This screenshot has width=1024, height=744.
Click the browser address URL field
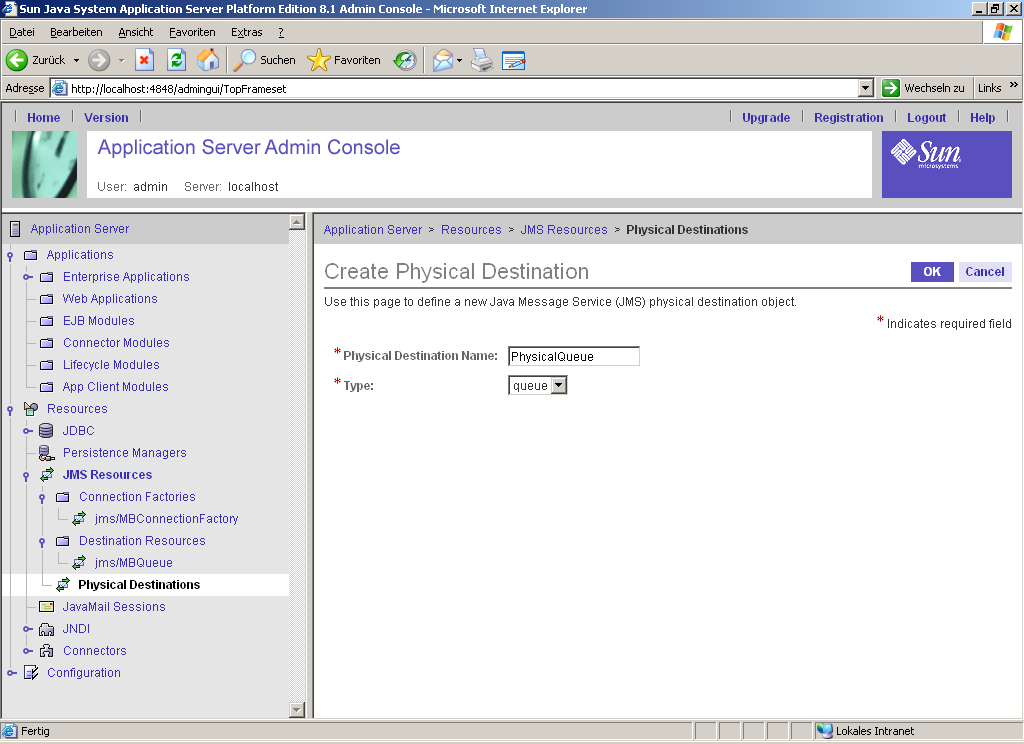point(455,88)
